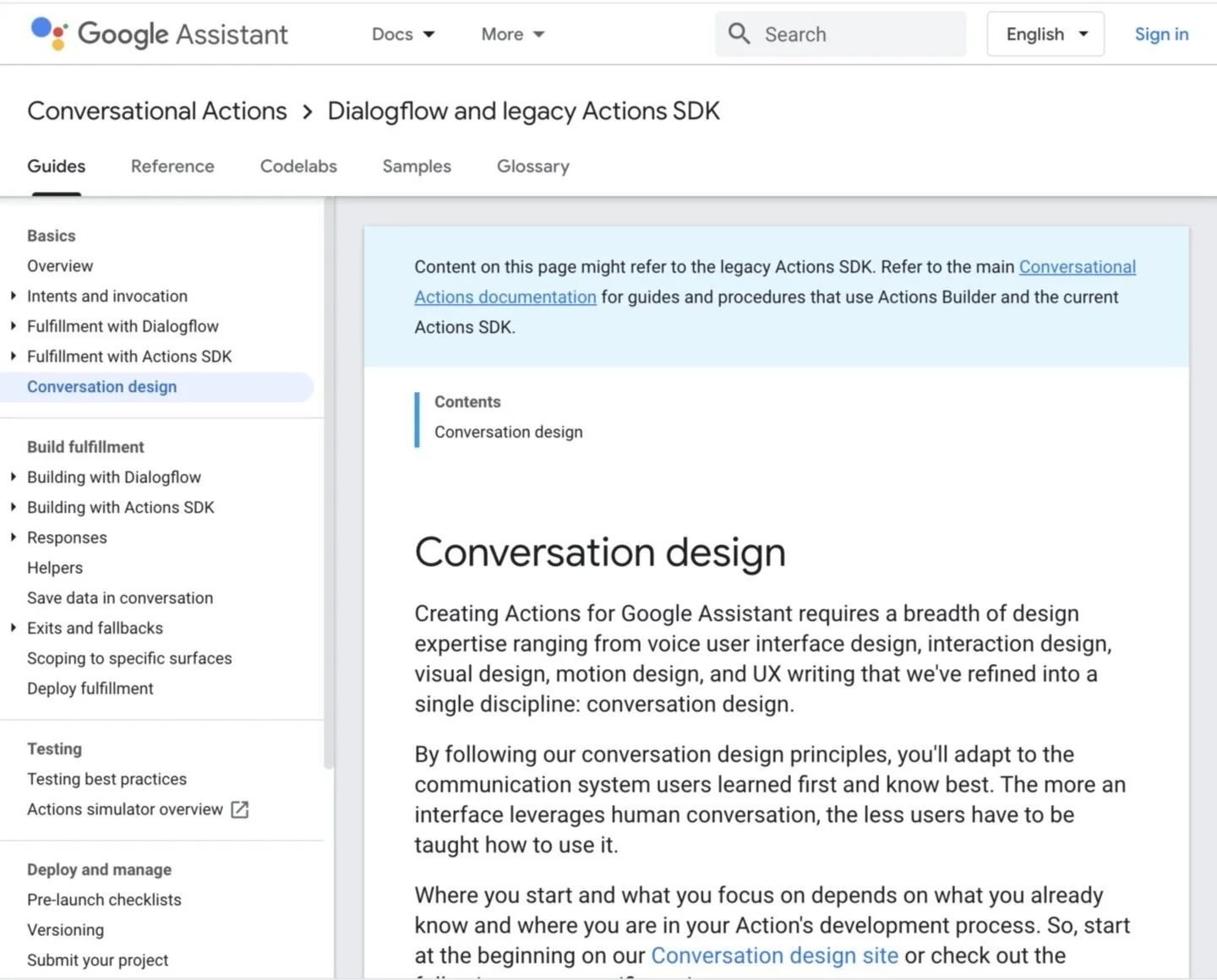This screenshot has width=1217, height=980.
Task: Switch to the Reference tab
Action: [172, 166]
